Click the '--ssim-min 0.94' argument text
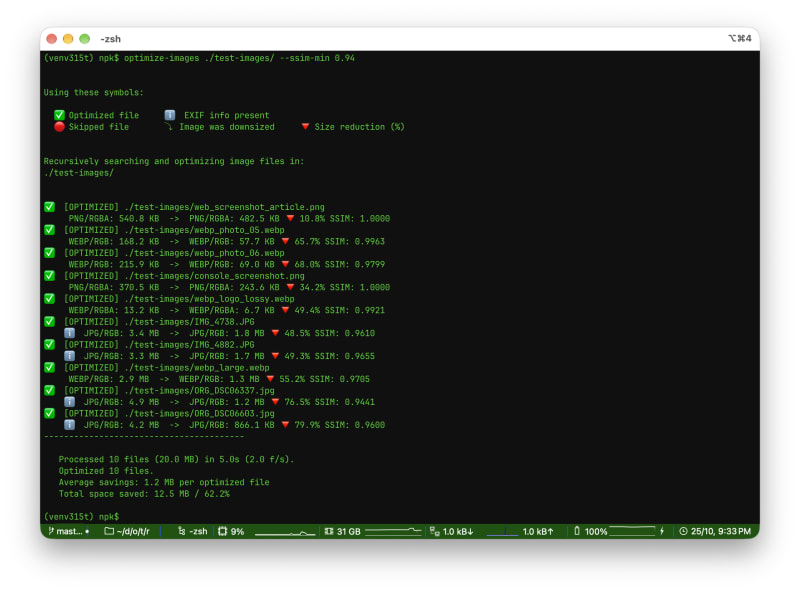The image size is (800, 592). [x=317, y=58]
